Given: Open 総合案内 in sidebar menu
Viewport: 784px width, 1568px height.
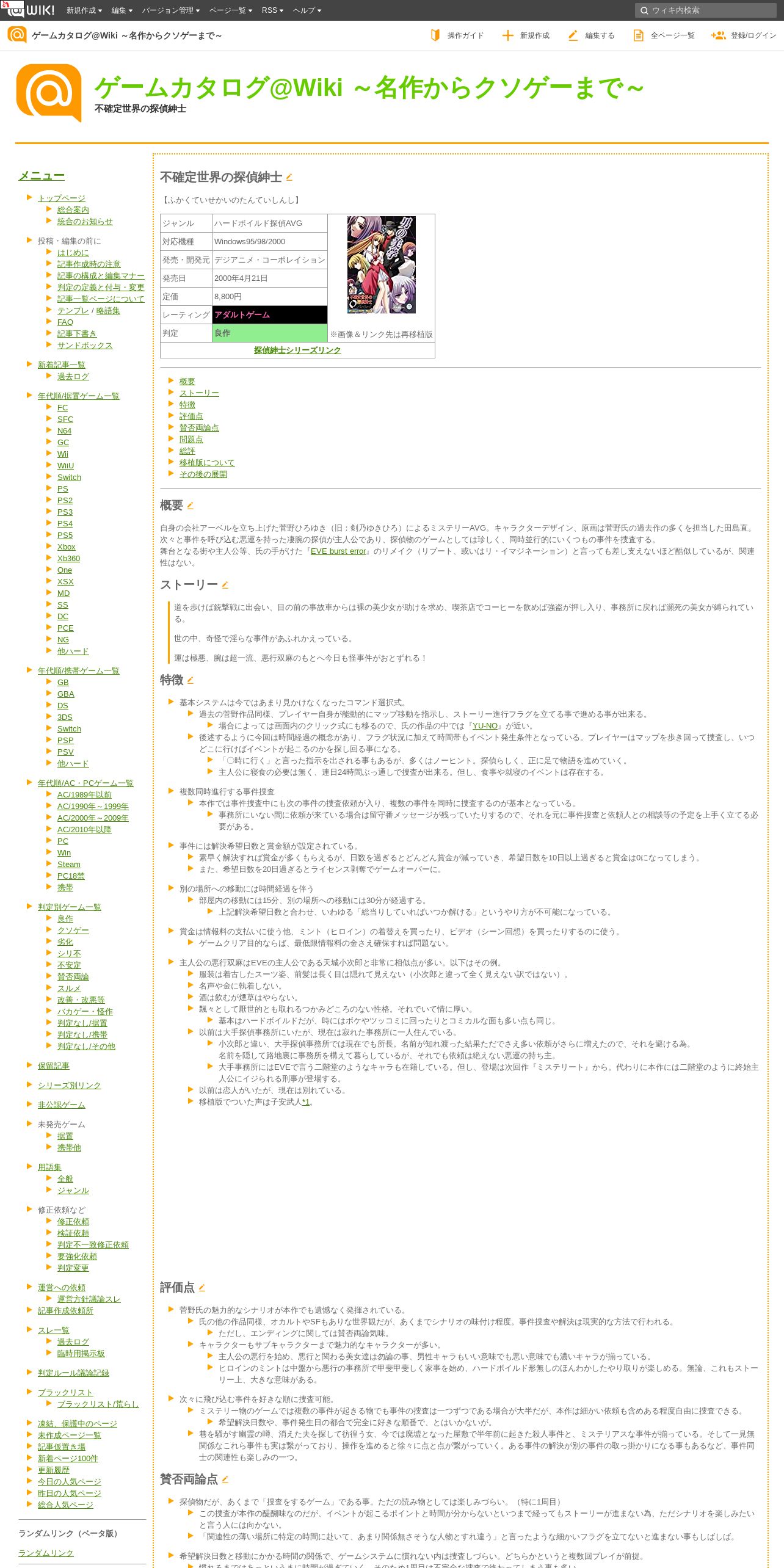Looking at the screenshot, I should 73,210.
